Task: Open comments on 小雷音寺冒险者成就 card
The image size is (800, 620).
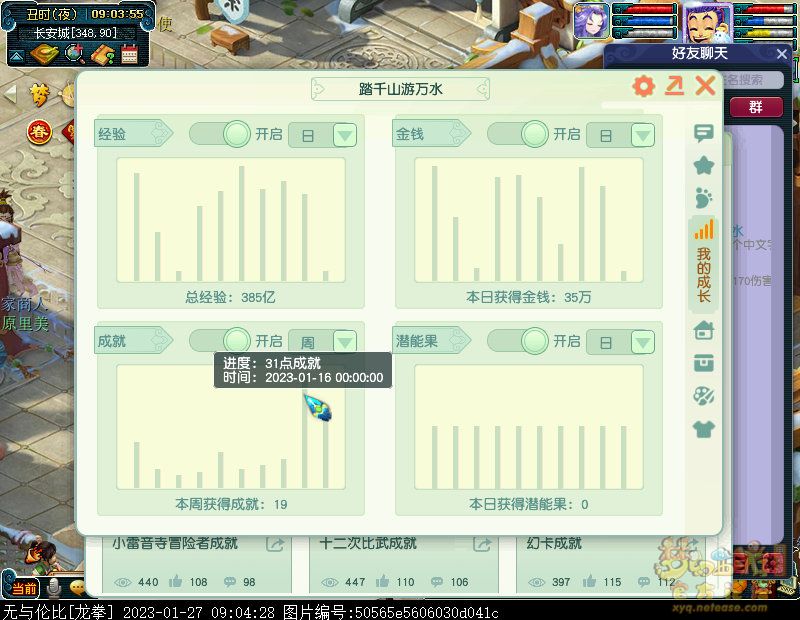Action: pos(230,582)
